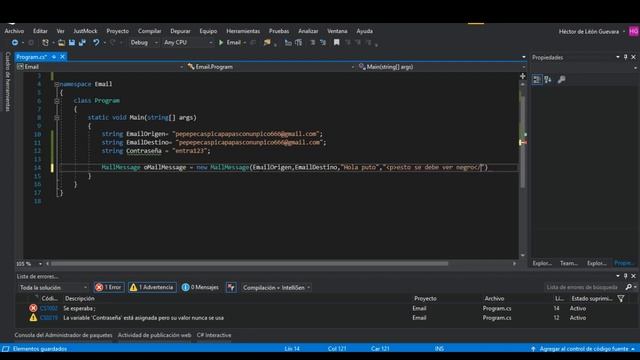Start debugging with green play Email
640x360 pixels.
[230, 42]
